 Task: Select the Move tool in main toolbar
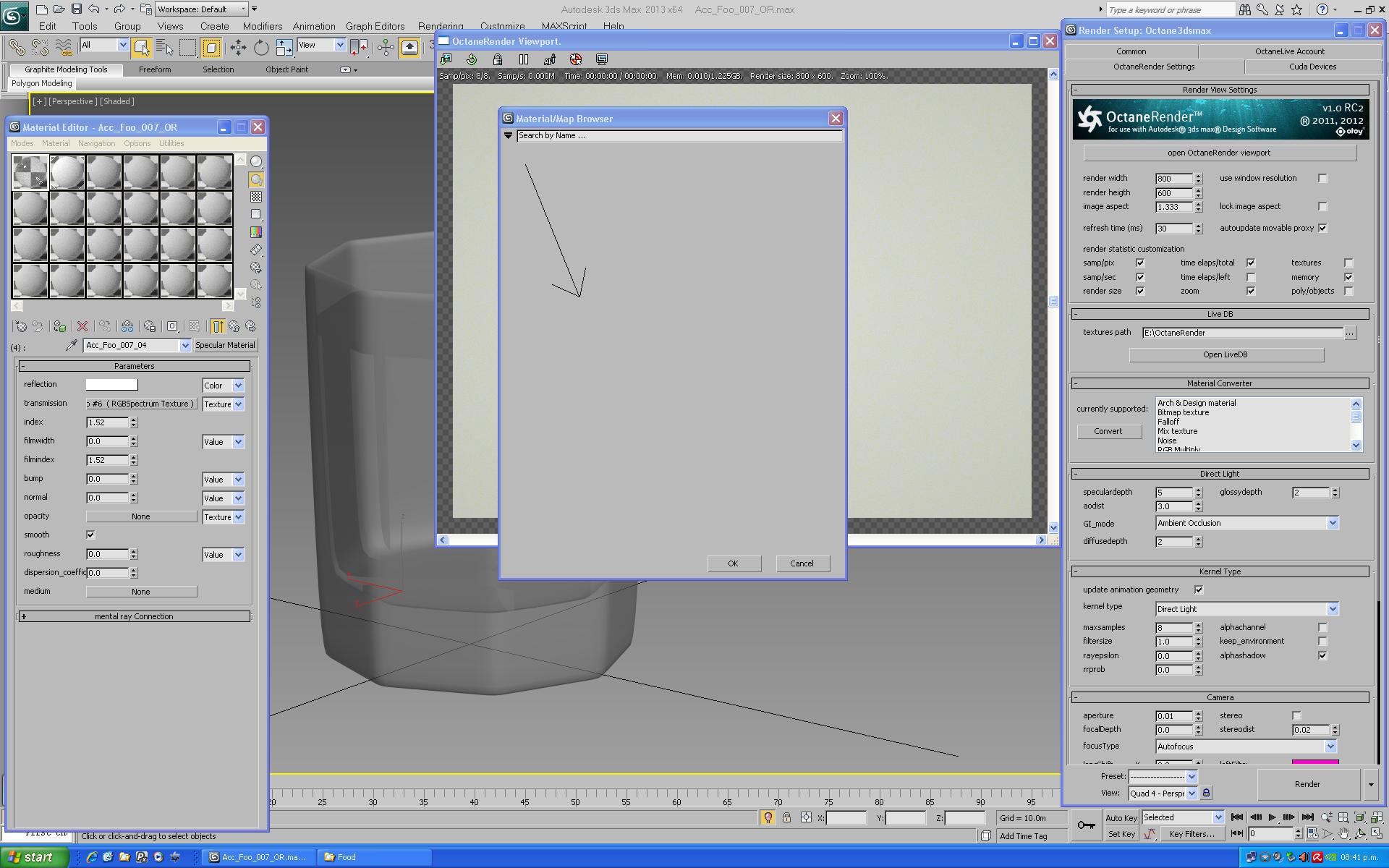point(238,48)
